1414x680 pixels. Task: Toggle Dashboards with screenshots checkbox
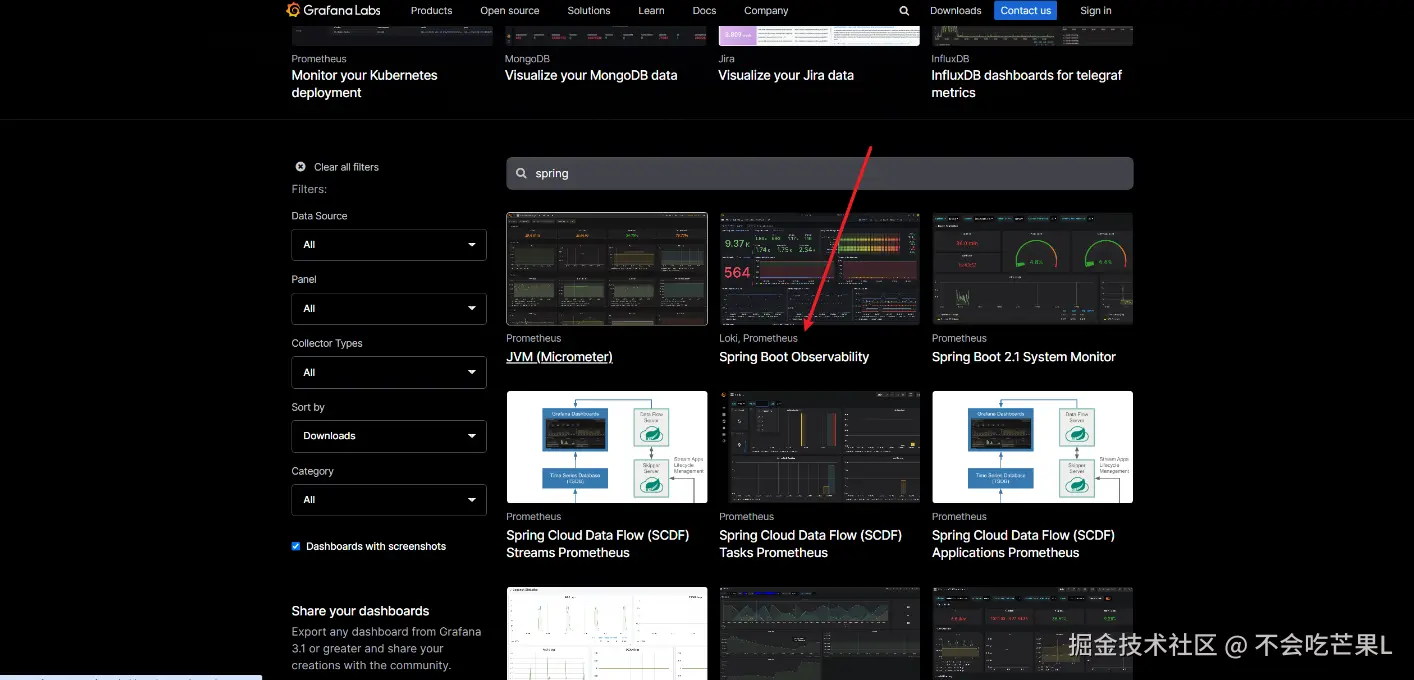[296, 546]
